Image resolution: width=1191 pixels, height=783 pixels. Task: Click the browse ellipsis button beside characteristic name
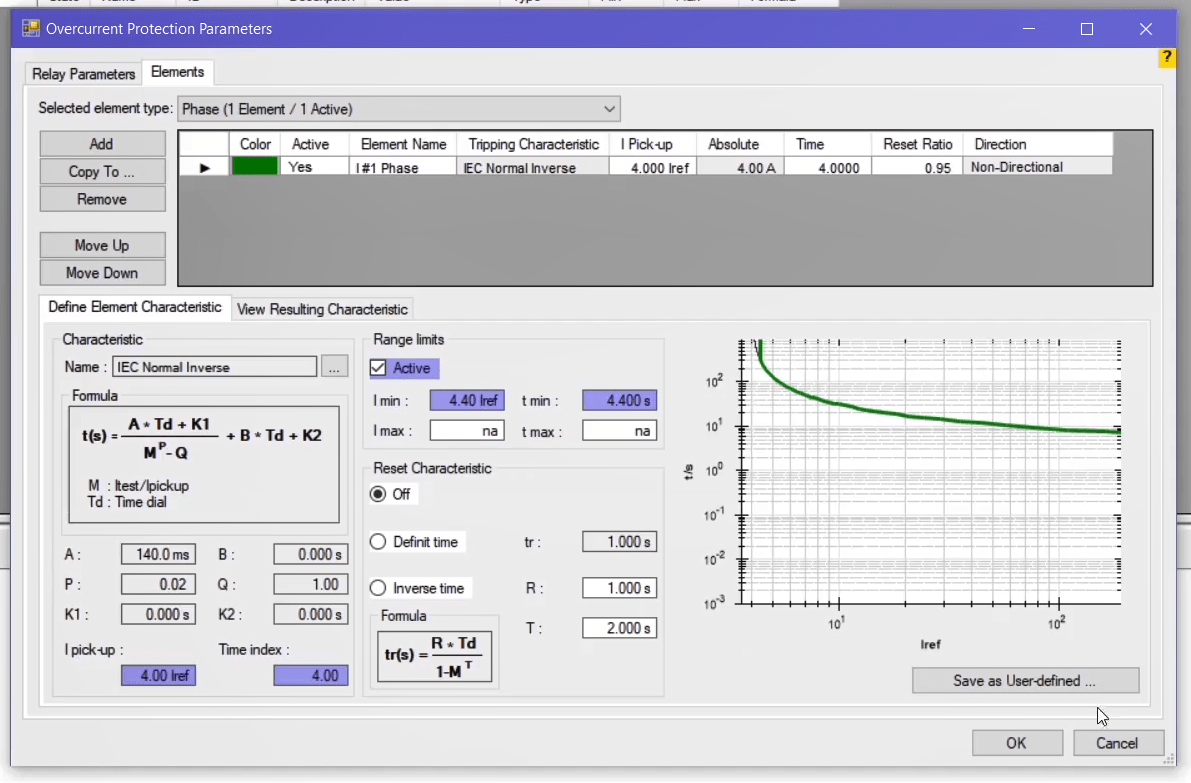coord(335,367)
